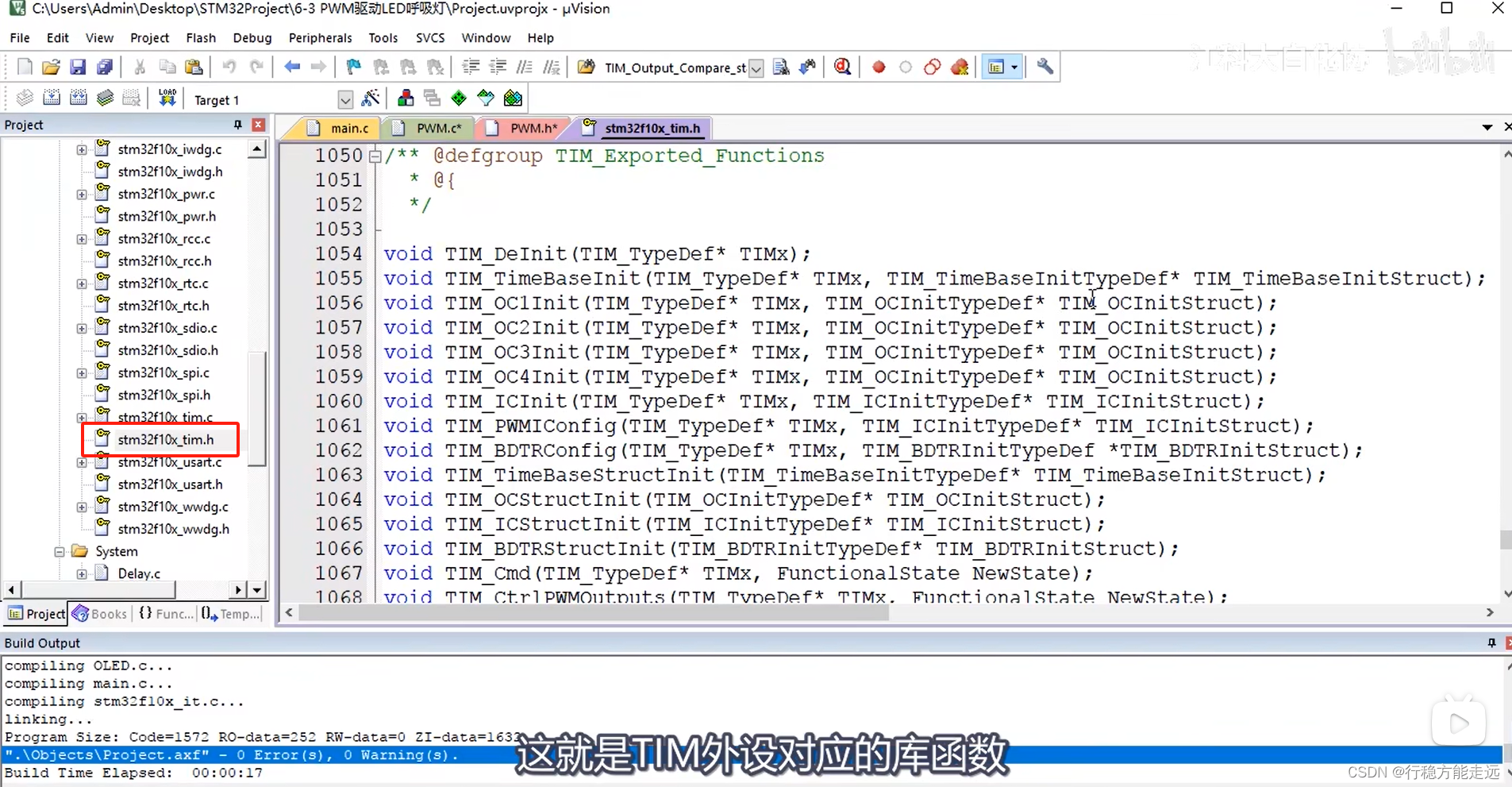
Task: Click the Paste clipboard icon
Action: [x=193, y=67]
